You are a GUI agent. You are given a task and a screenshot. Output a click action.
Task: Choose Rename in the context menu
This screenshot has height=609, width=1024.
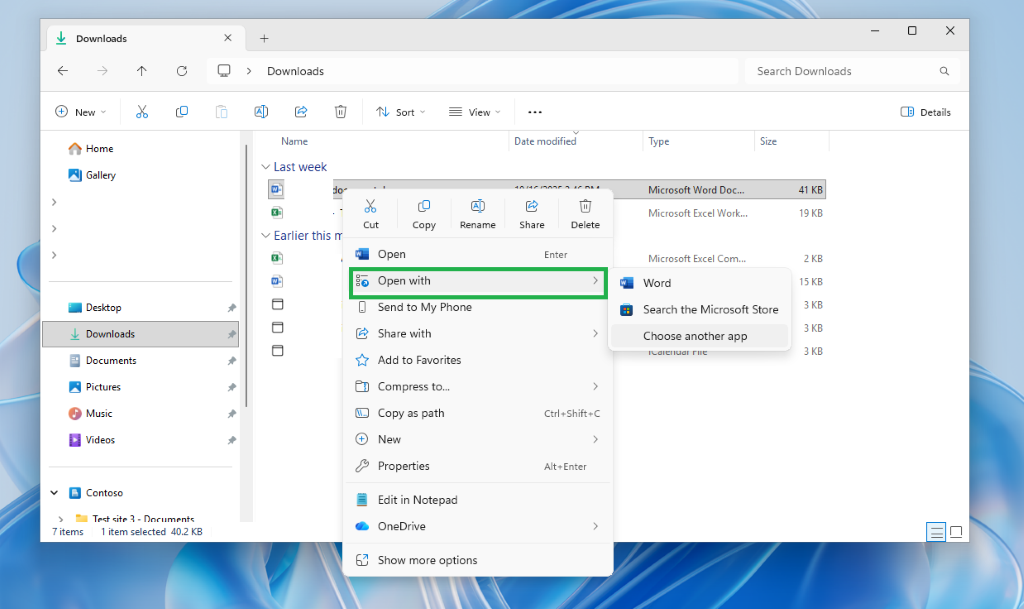(x=477, y=214)
